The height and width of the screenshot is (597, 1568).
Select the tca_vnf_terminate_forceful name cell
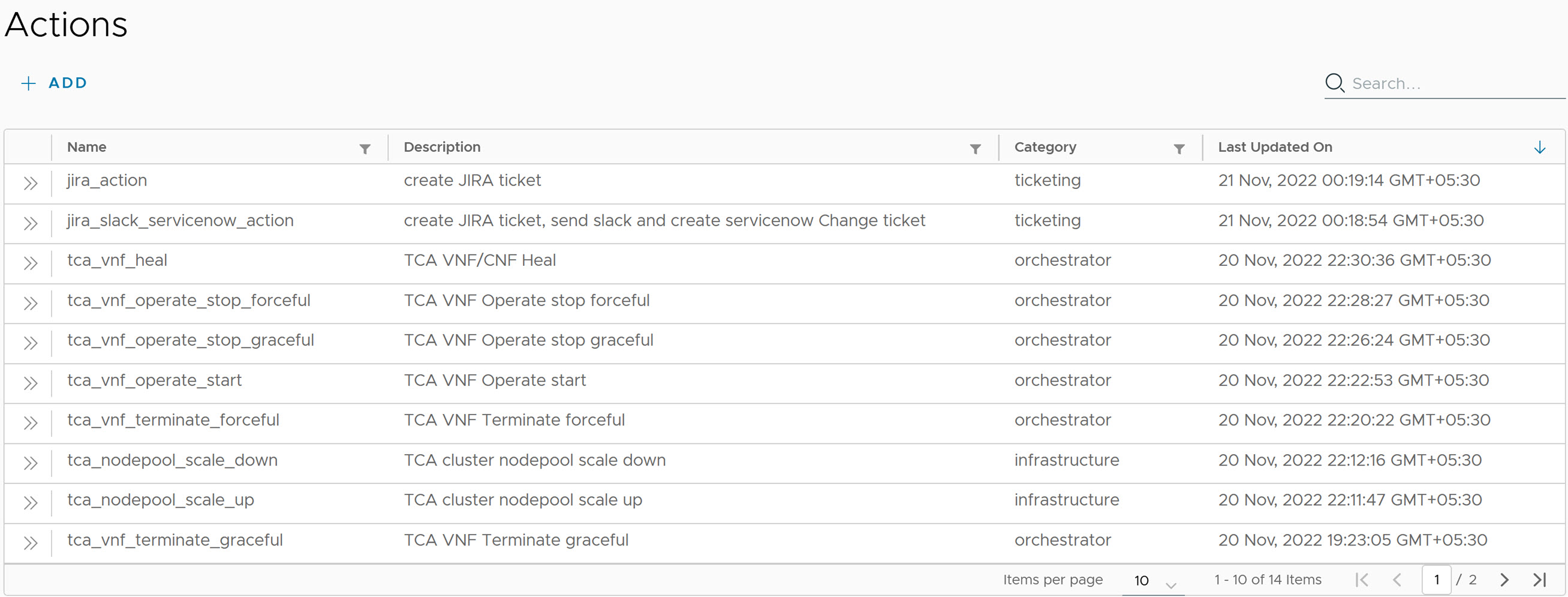pyautogui.click(x=173, y=420)
